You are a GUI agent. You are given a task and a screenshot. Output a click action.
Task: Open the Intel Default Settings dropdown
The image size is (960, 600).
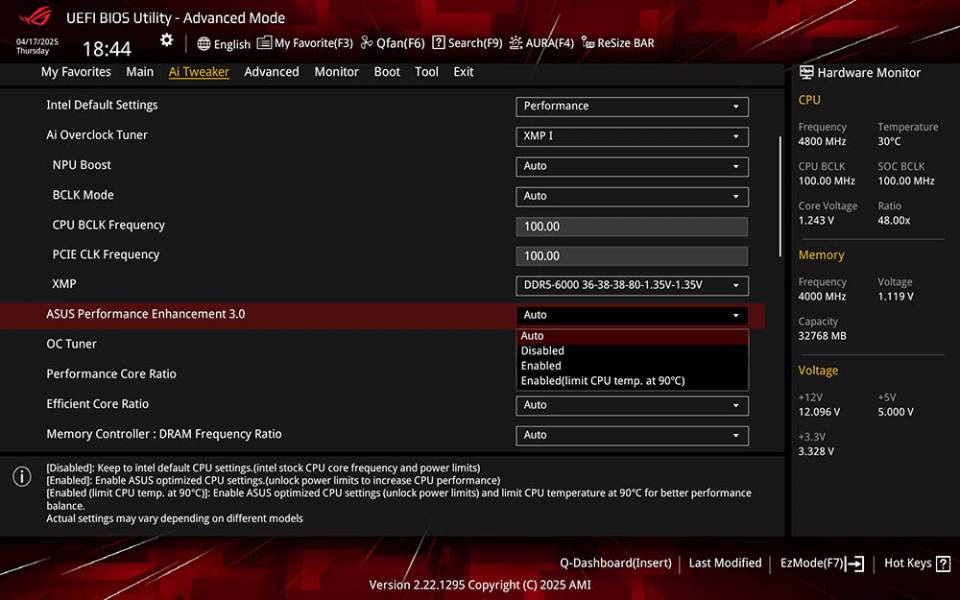click(x=632, y=107)
